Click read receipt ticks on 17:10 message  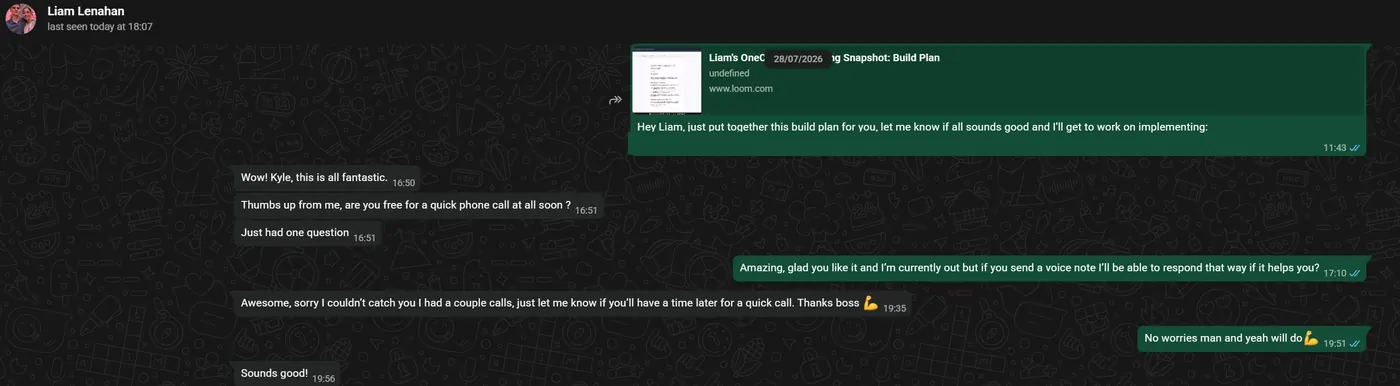pyautogui.click(x=1355, y=272)
